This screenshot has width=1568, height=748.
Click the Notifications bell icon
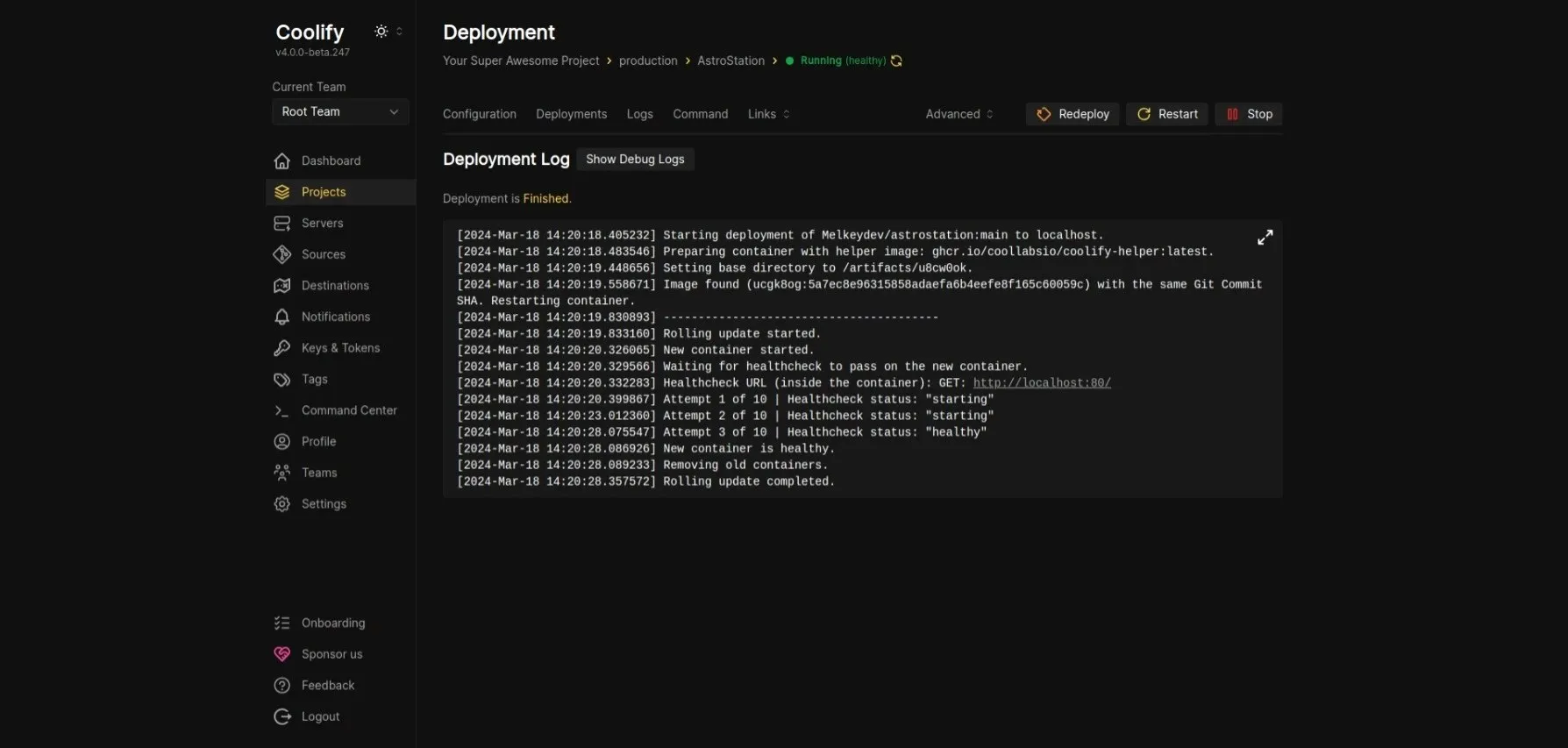pyautogui.click(x=282, y=317)
